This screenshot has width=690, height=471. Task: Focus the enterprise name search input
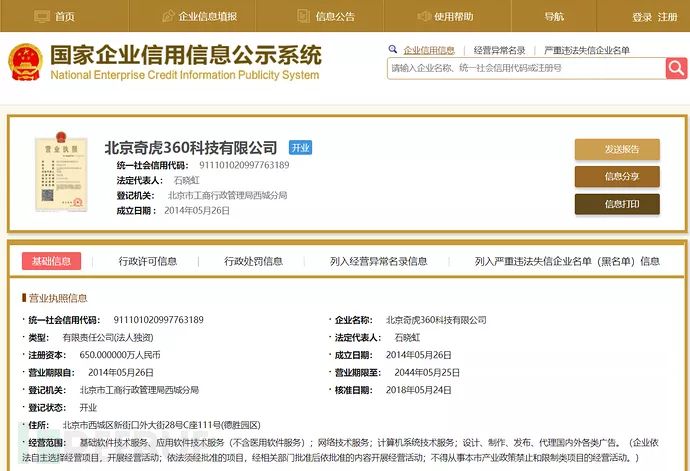tap(527, 68)
